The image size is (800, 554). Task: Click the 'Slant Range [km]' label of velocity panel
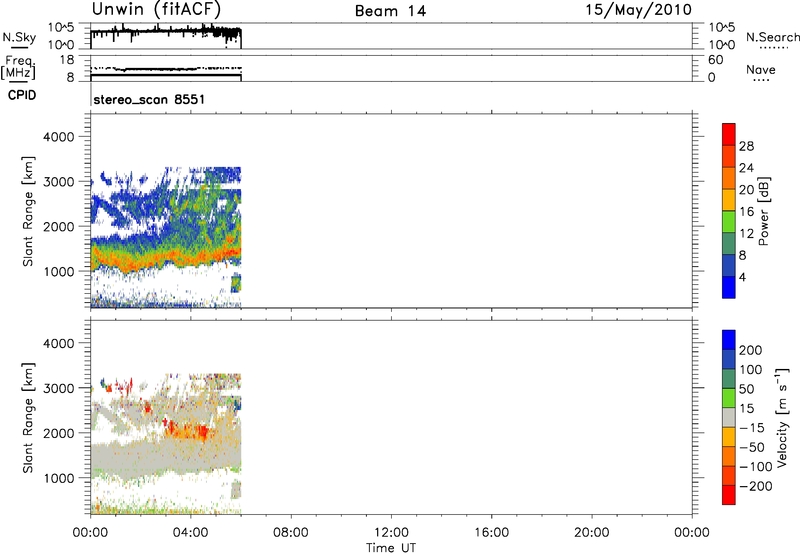[28, 418]
